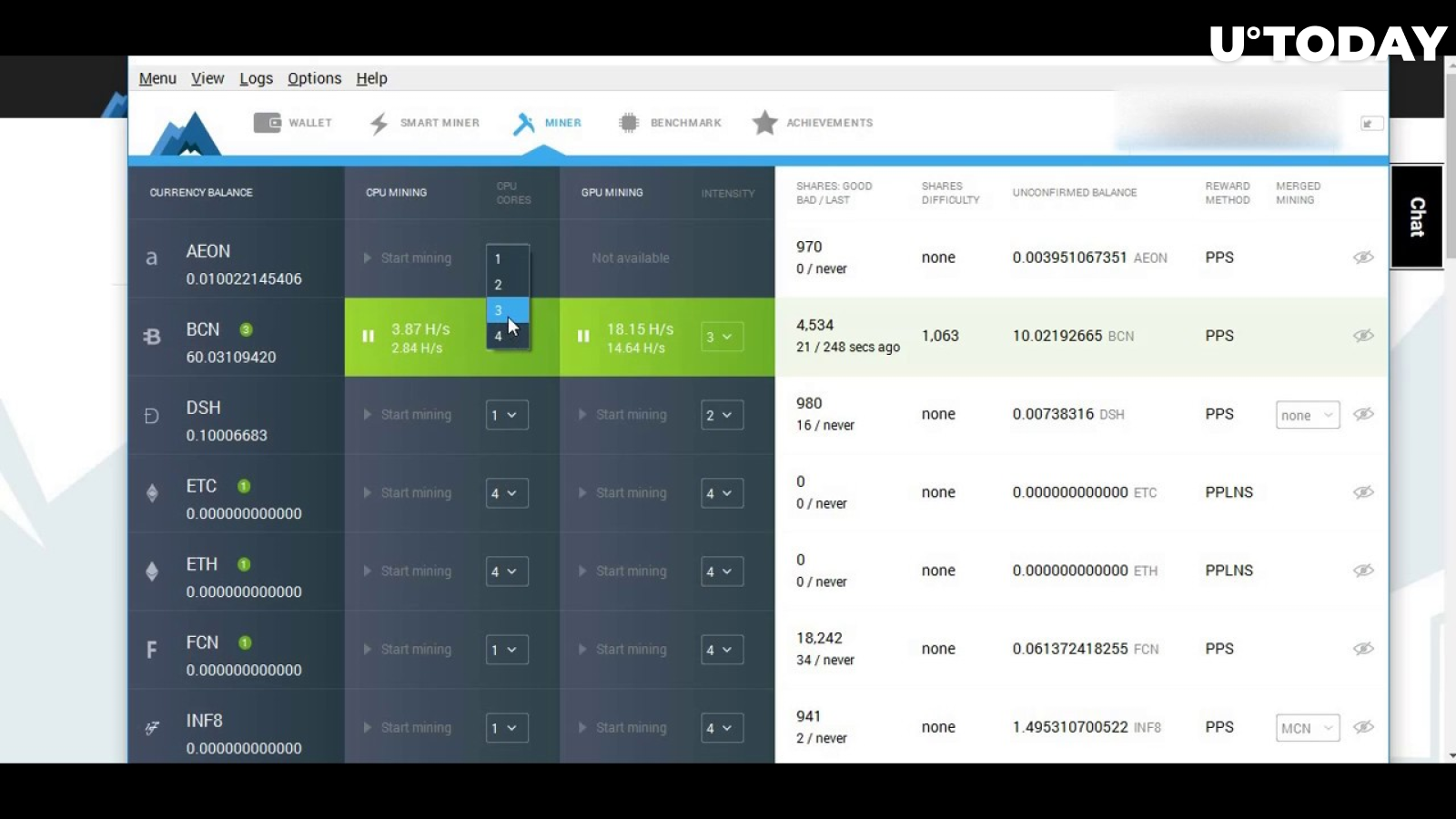Switch to the Achievements tab

[813, 123]
